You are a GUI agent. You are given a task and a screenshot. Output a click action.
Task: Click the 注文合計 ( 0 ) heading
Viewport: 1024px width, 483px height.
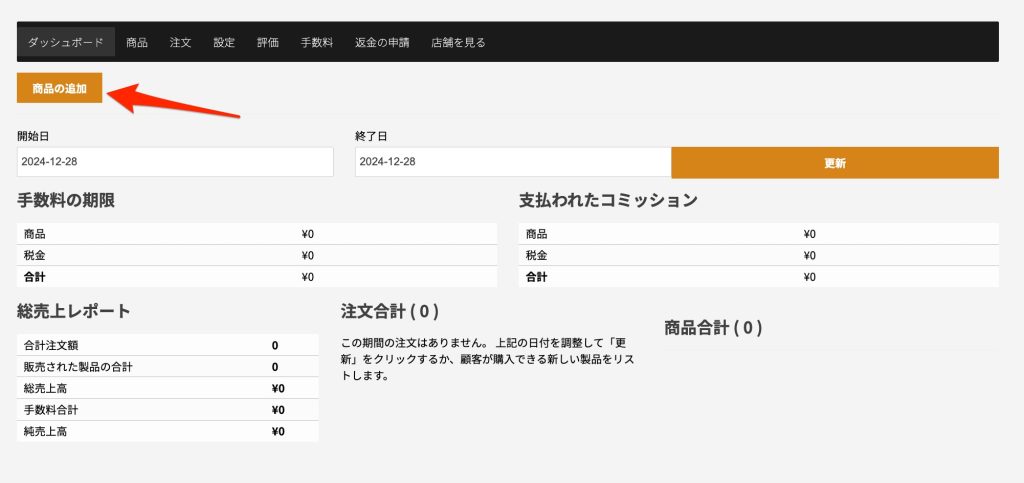point(390,312)
